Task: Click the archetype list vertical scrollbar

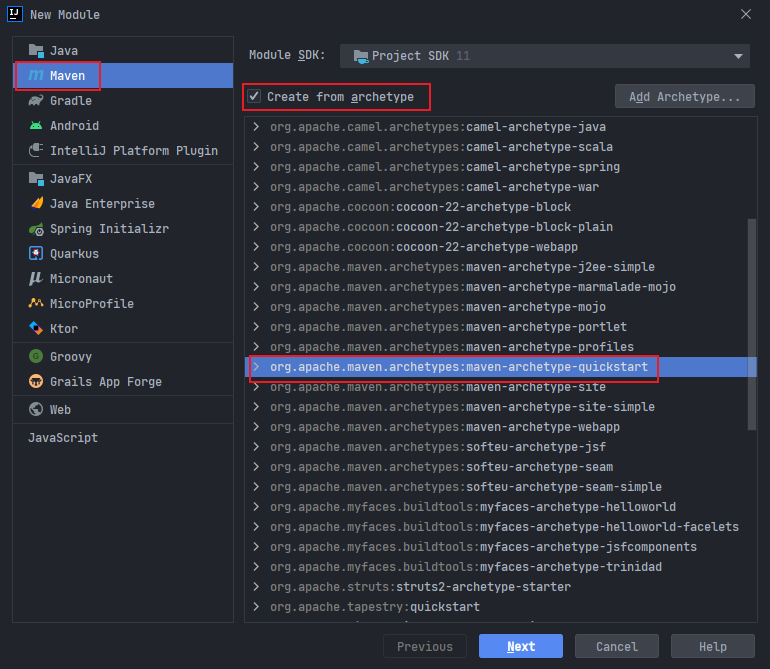Action: click(x=752, y=324)
